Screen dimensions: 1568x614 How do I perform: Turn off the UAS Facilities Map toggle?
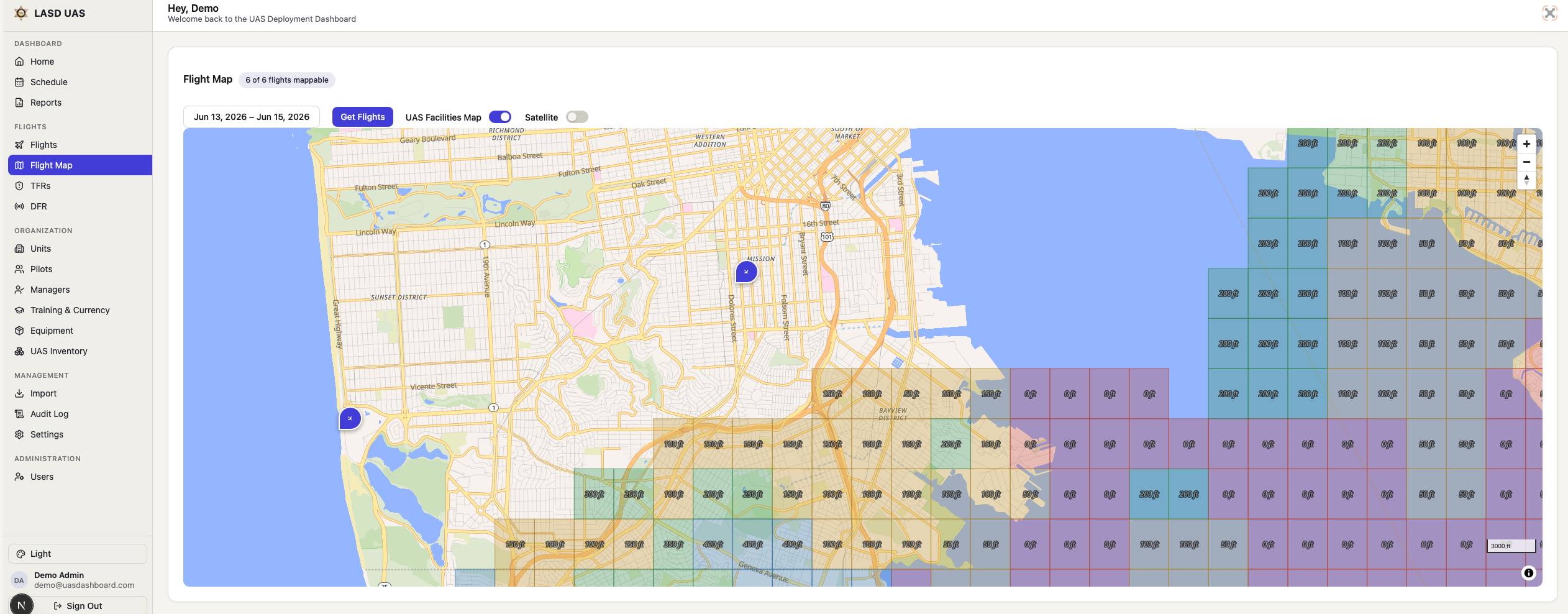pos(500,117)
